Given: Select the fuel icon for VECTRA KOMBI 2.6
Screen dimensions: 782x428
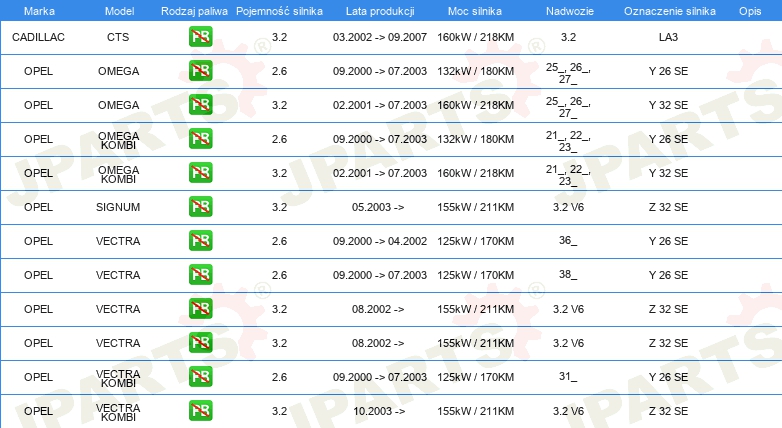Looking at the screenshot, I should coord(200,377).
